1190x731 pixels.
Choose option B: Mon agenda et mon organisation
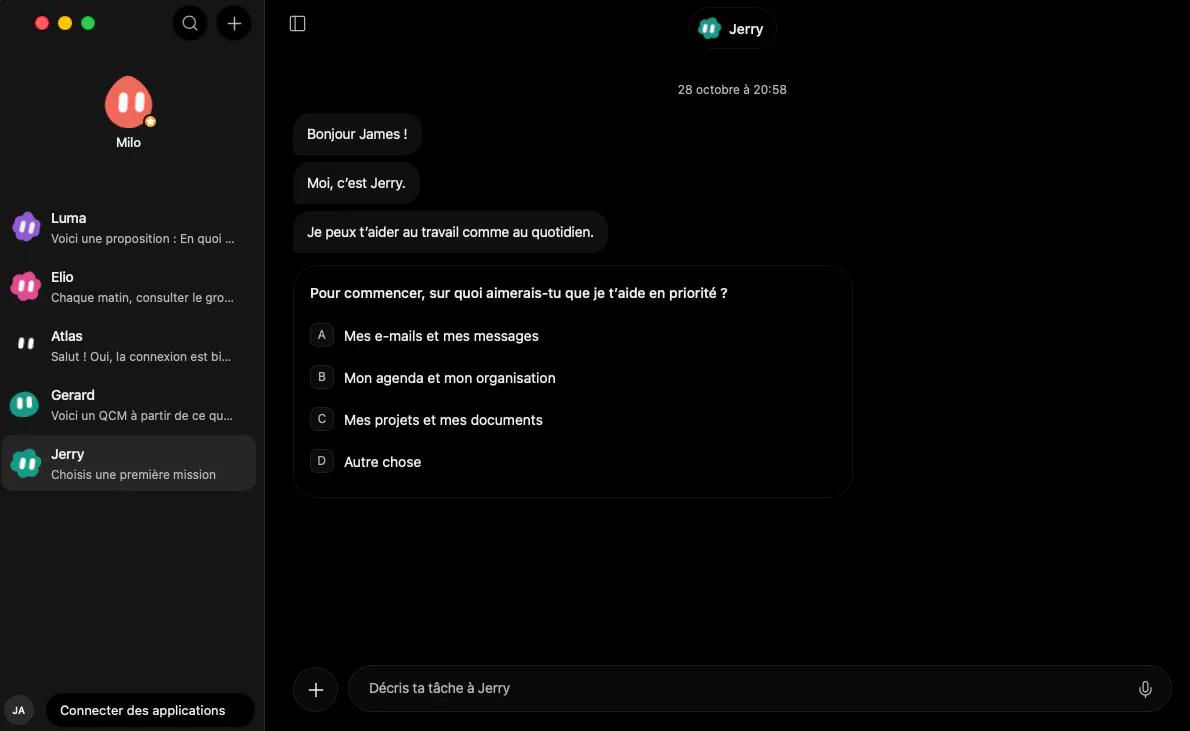click(x=572, y=378)
